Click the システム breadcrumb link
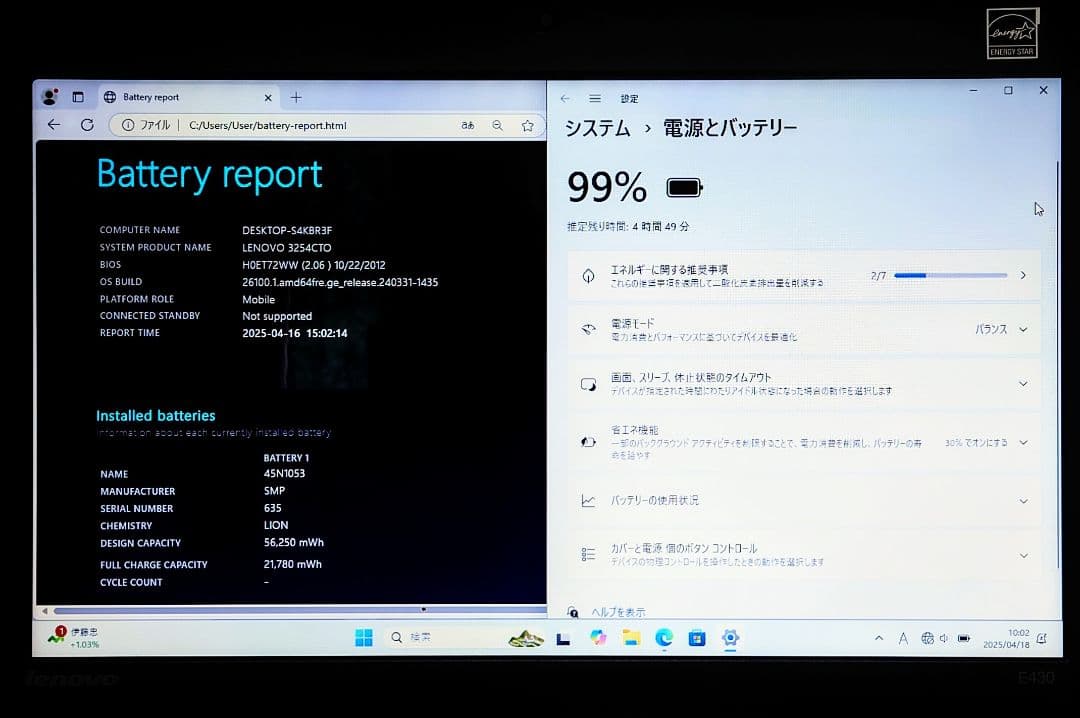This screenshot has width=1080, height=718. tap(598, 128)
